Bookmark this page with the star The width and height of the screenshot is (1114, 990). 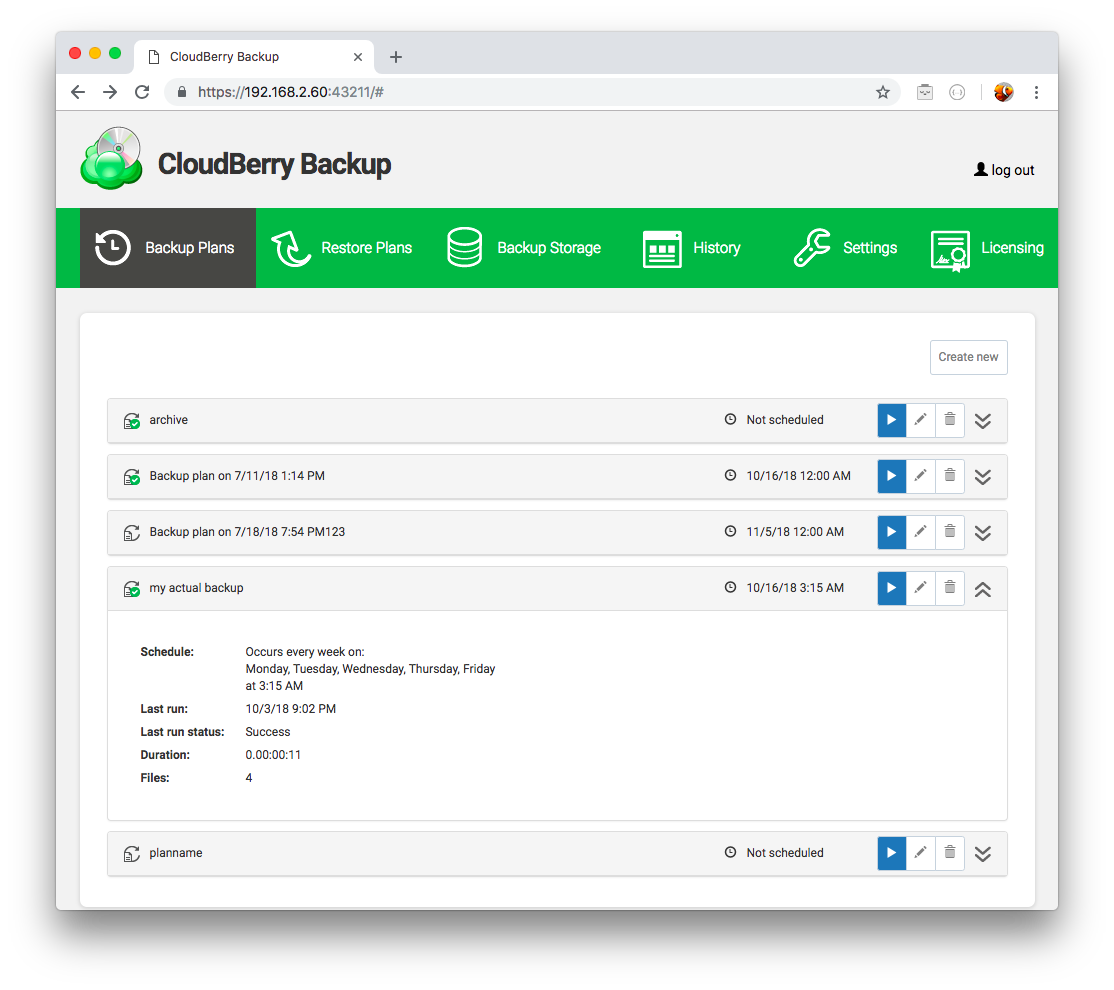click(x=883, y=92)
